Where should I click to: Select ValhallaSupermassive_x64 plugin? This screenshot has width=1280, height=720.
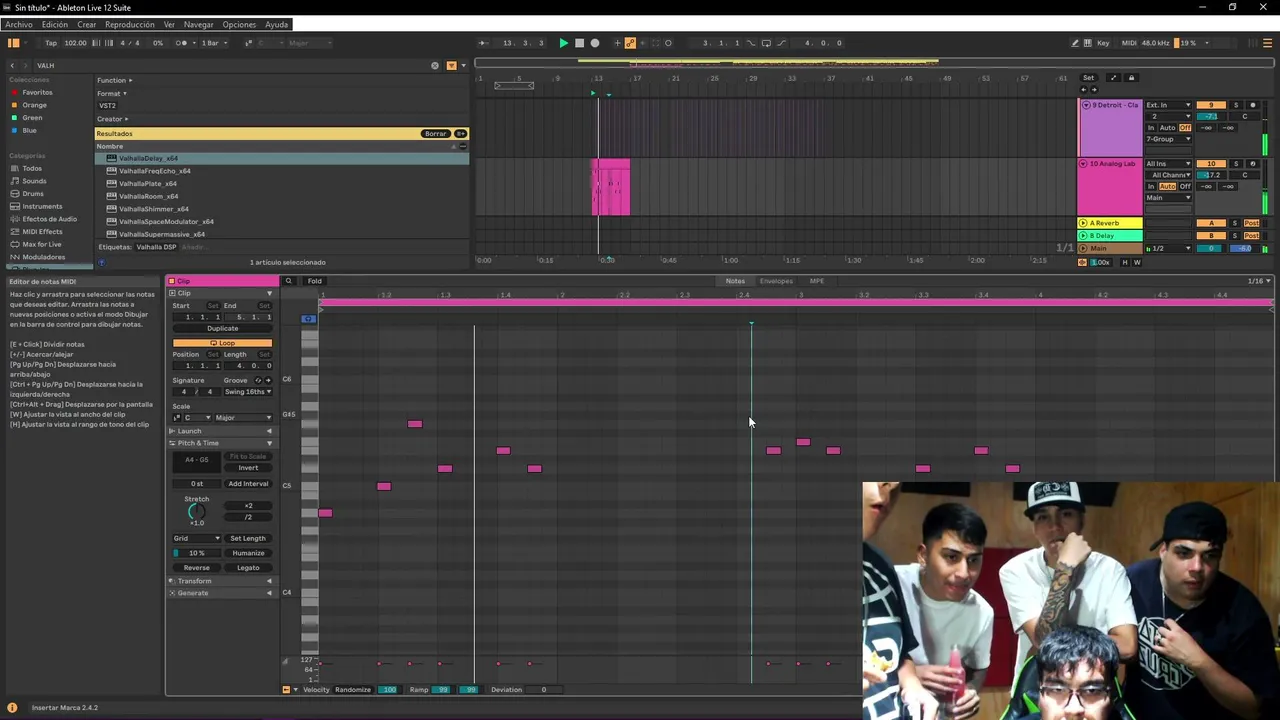pyautogui.click(x=161, y=234)
